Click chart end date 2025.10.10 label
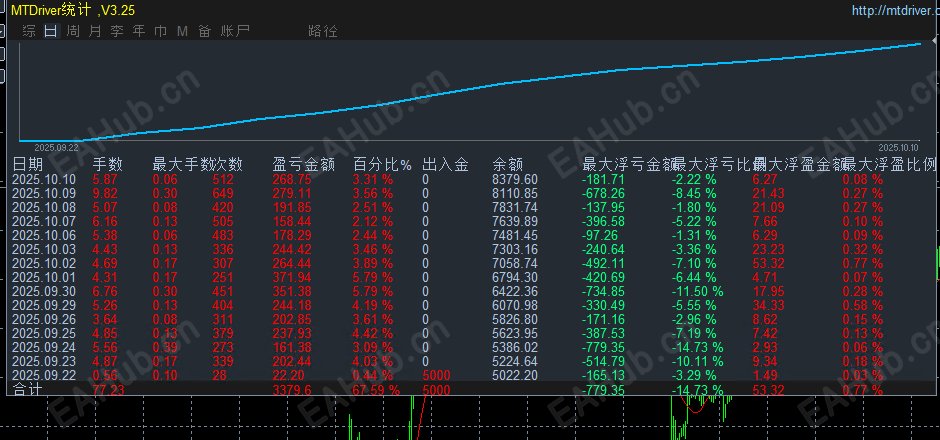This screenshot has width=940, height=440. [x=898, y=147]
